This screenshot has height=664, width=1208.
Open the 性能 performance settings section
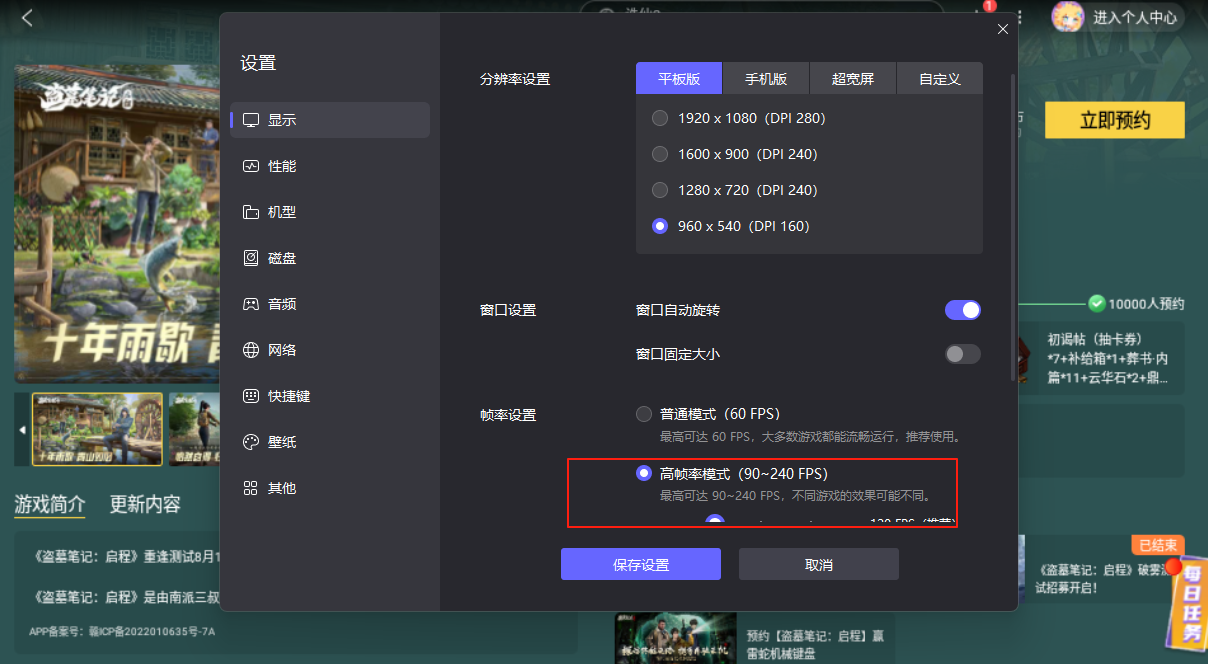330,166
